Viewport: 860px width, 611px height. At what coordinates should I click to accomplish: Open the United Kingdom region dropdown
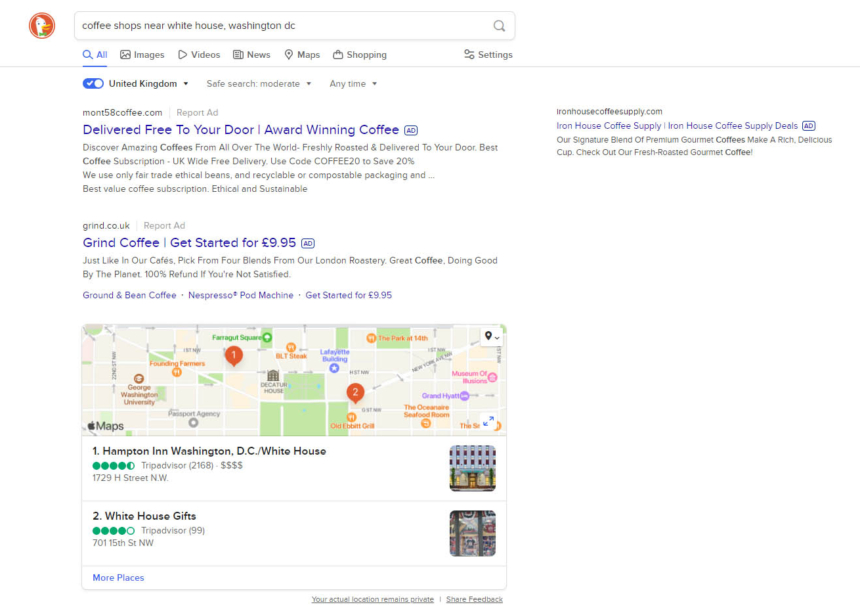[148, 84]
